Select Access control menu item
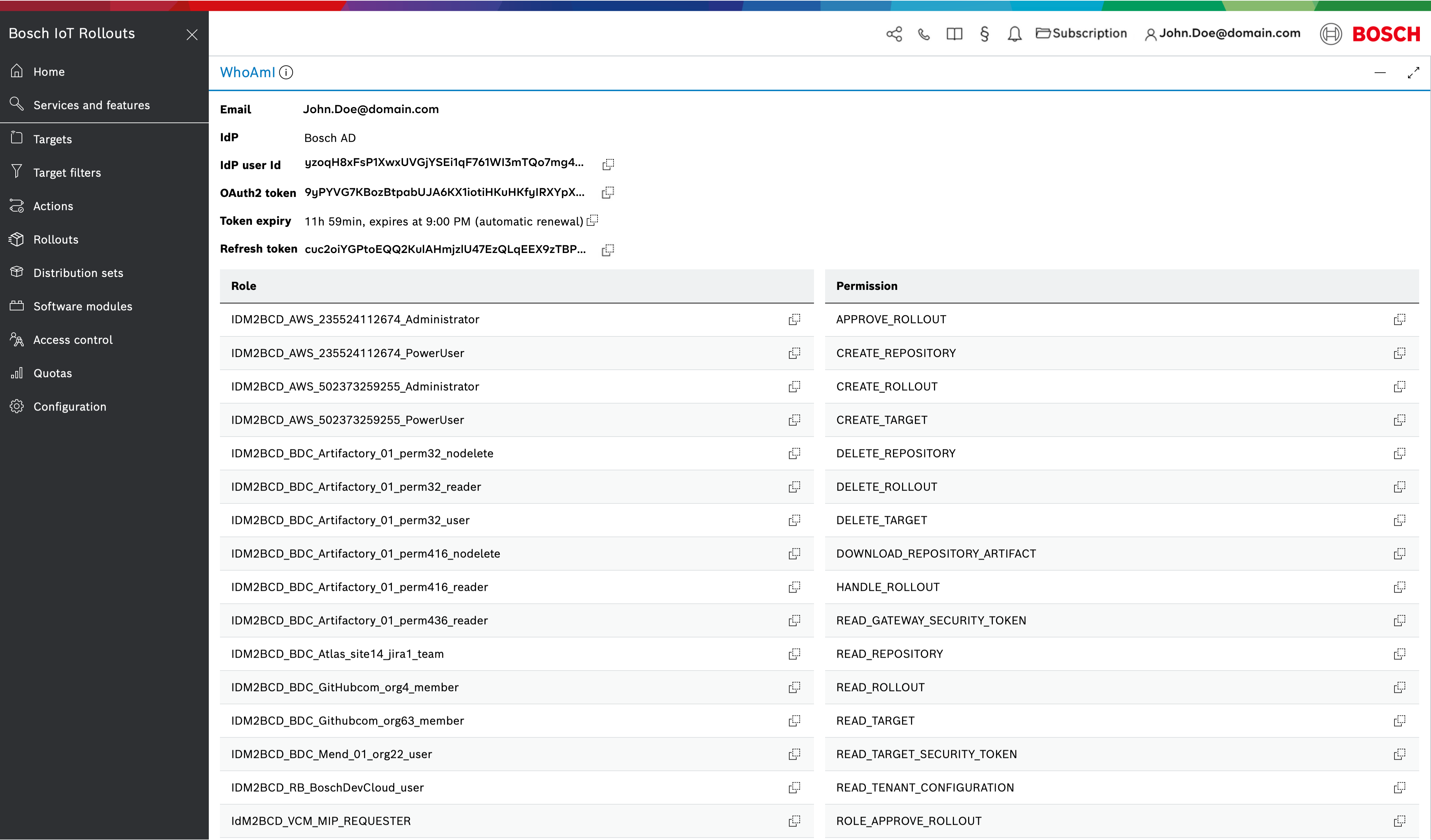The width and height of the screenshot is (1431, 840). [73, 340]
